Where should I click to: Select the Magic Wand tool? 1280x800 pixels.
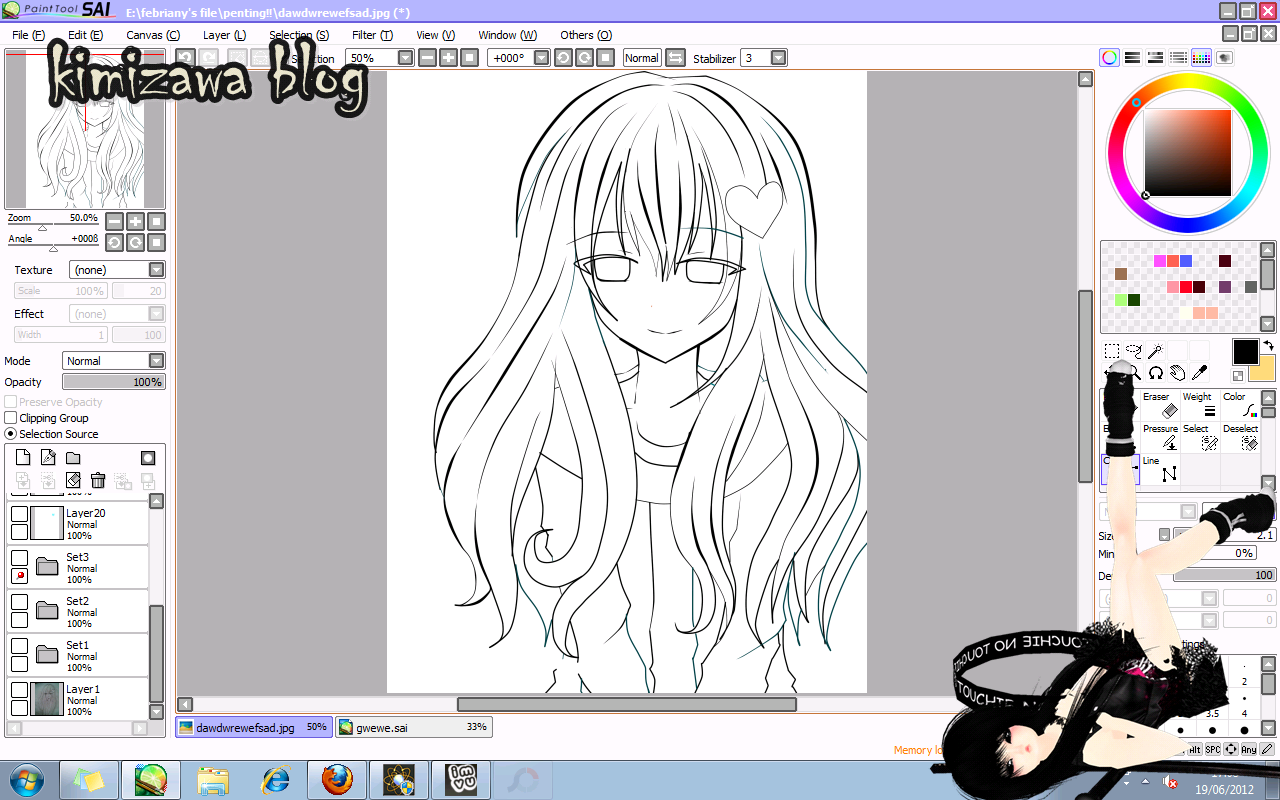(1153, 351)
